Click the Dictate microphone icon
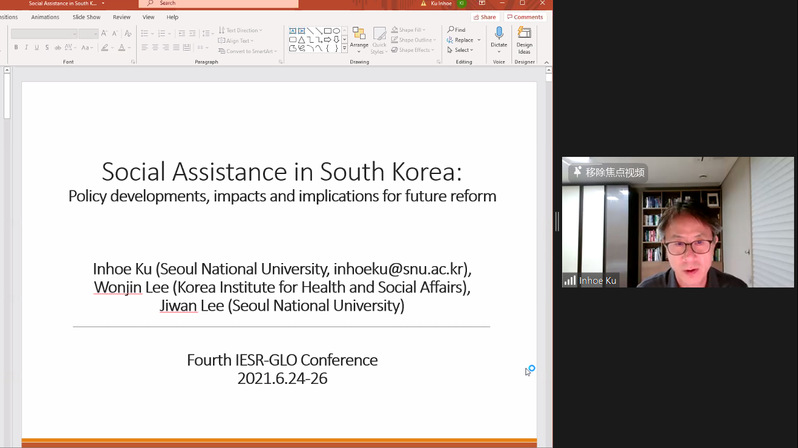 tap(498, 35)
